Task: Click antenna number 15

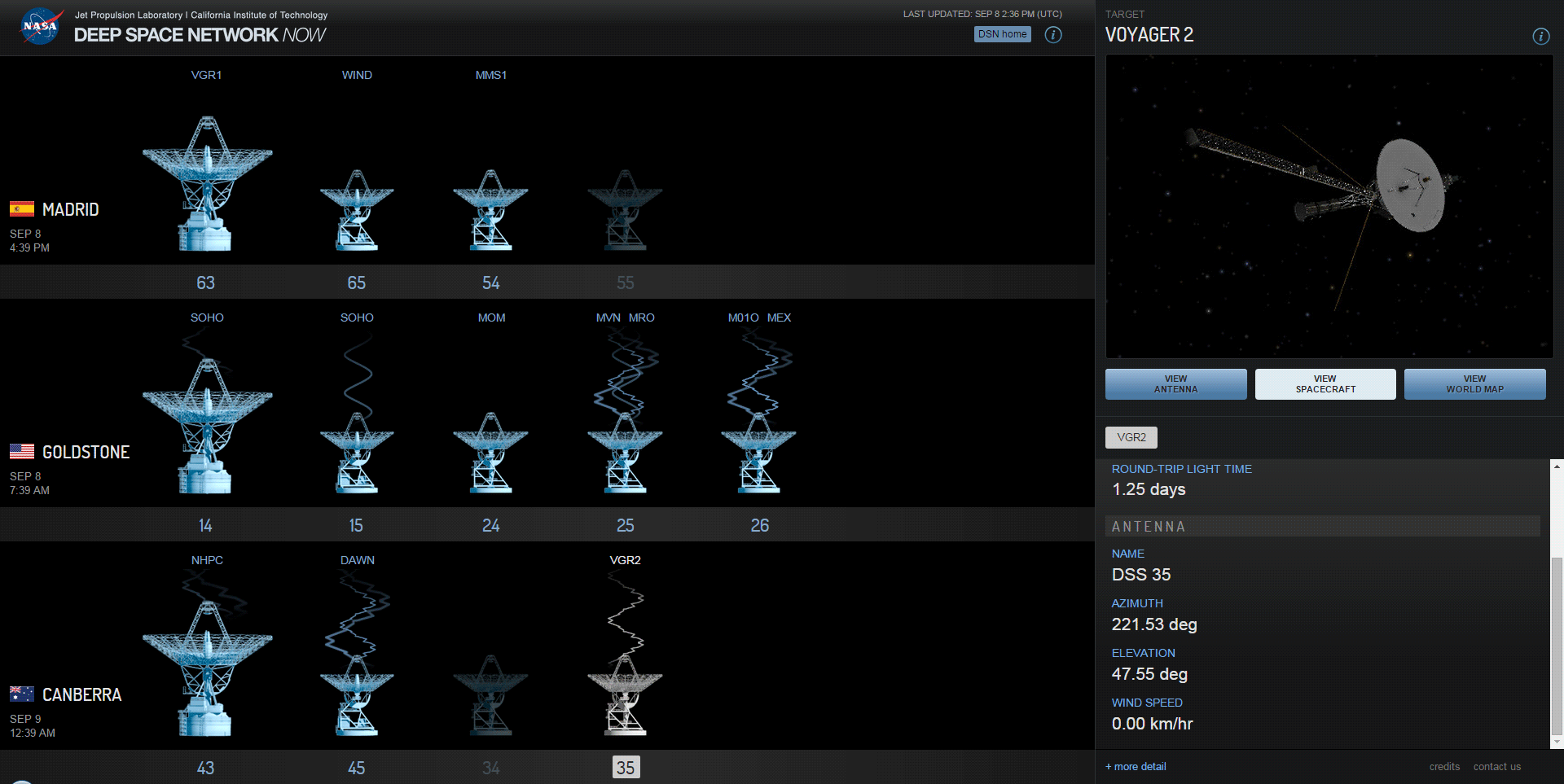Action: point(356,525)
